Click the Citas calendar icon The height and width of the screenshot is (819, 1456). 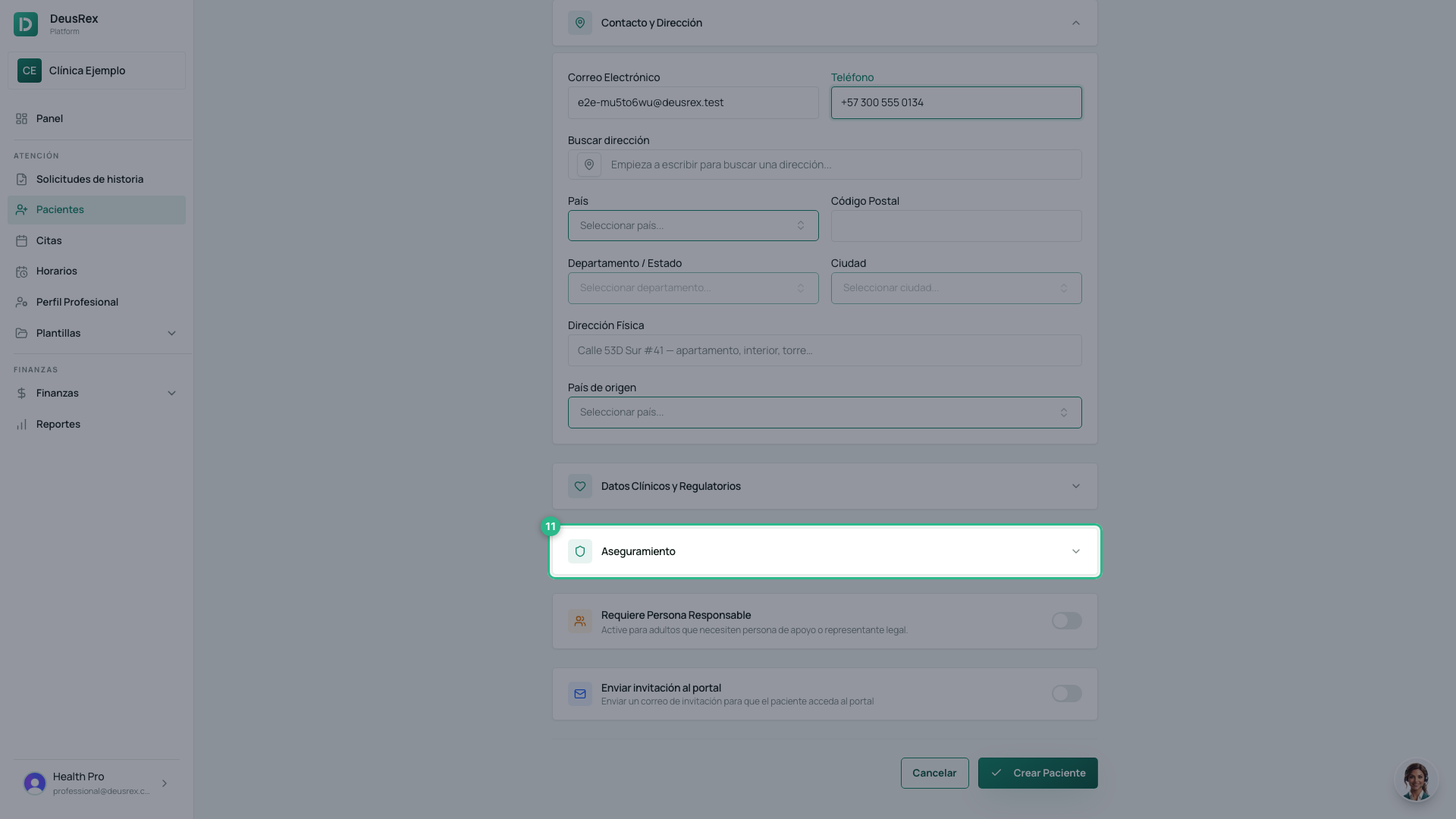pyautogui.click(x=21, y=241)
